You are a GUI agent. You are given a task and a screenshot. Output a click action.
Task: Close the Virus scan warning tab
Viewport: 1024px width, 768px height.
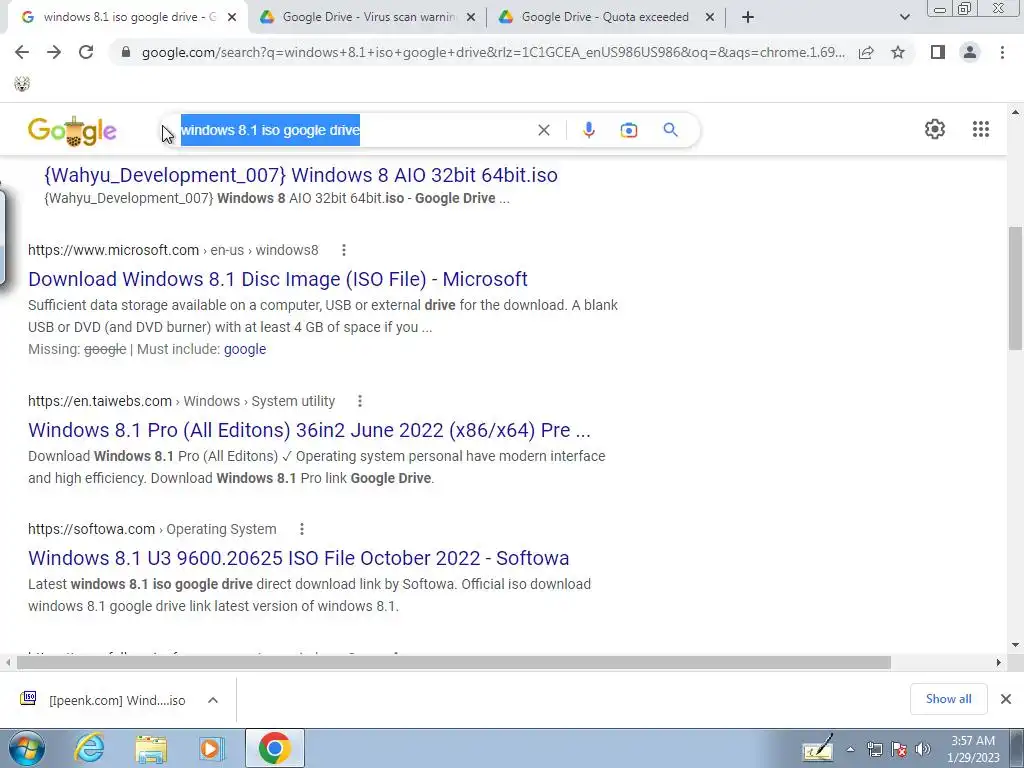tap(471, 18)
